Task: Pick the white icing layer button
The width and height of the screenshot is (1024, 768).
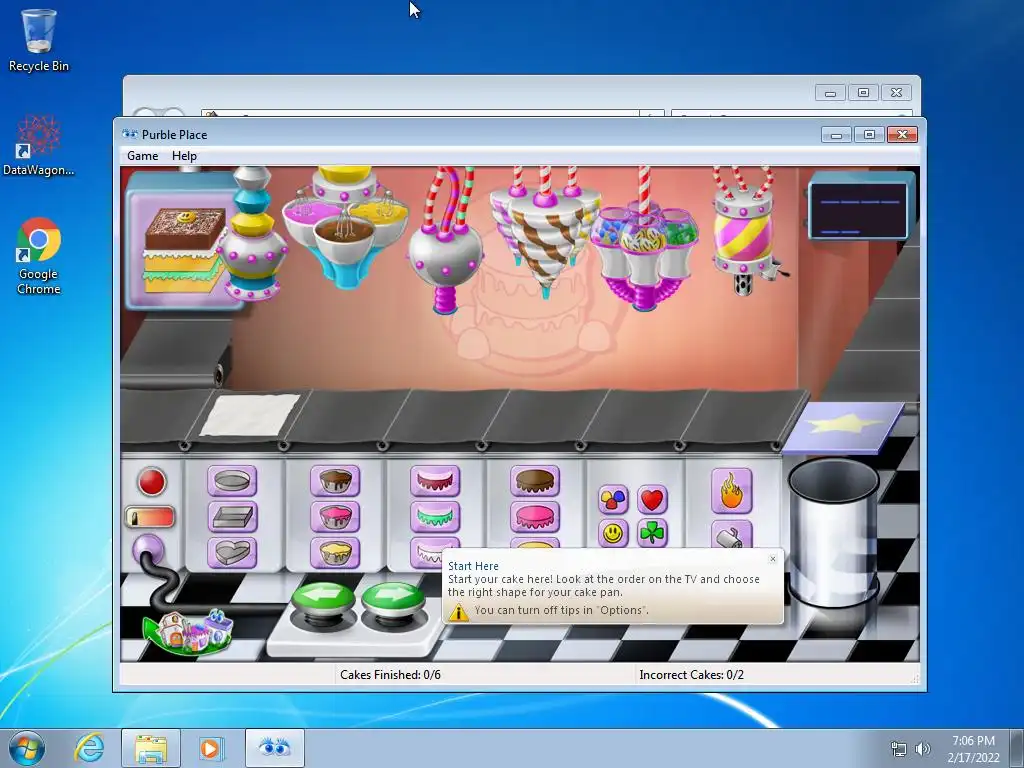Action: tap(427, 552)
